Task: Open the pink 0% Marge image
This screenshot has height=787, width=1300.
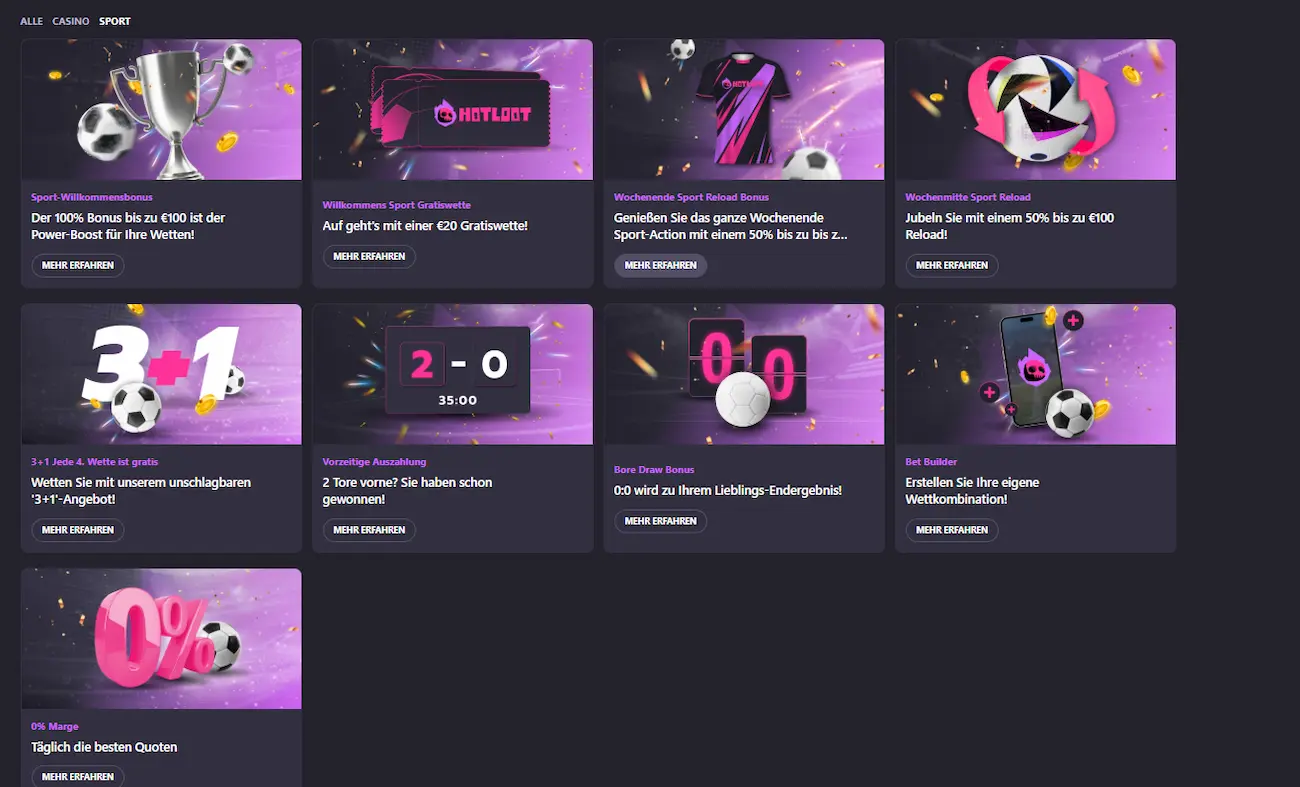Action: [x=161, y=639]
